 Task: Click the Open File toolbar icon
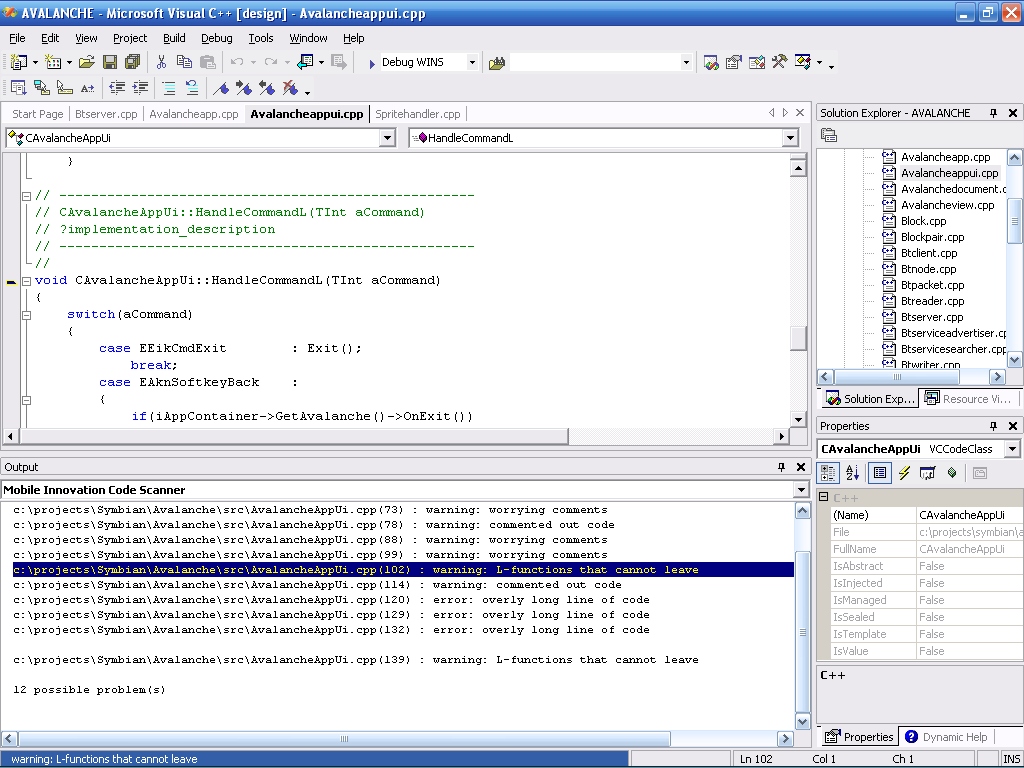click(x=87, y=62)
